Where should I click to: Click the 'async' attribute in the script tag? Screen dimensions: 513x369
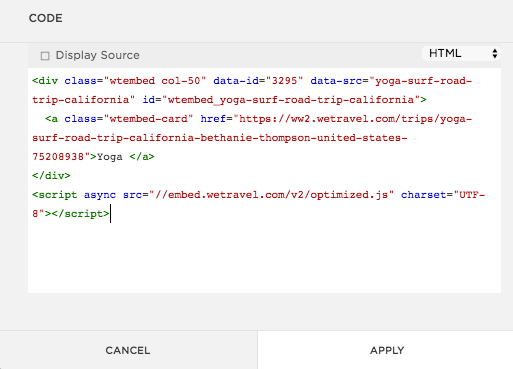pos(100,195)
